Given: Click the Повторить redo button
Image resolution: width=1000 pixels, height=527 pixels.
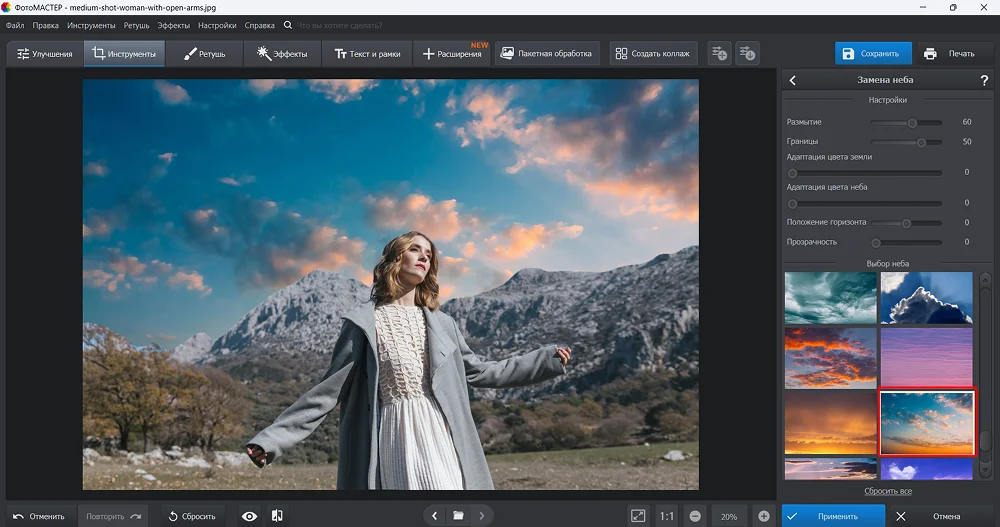Looking at the screenshot, I should [113, 516].
